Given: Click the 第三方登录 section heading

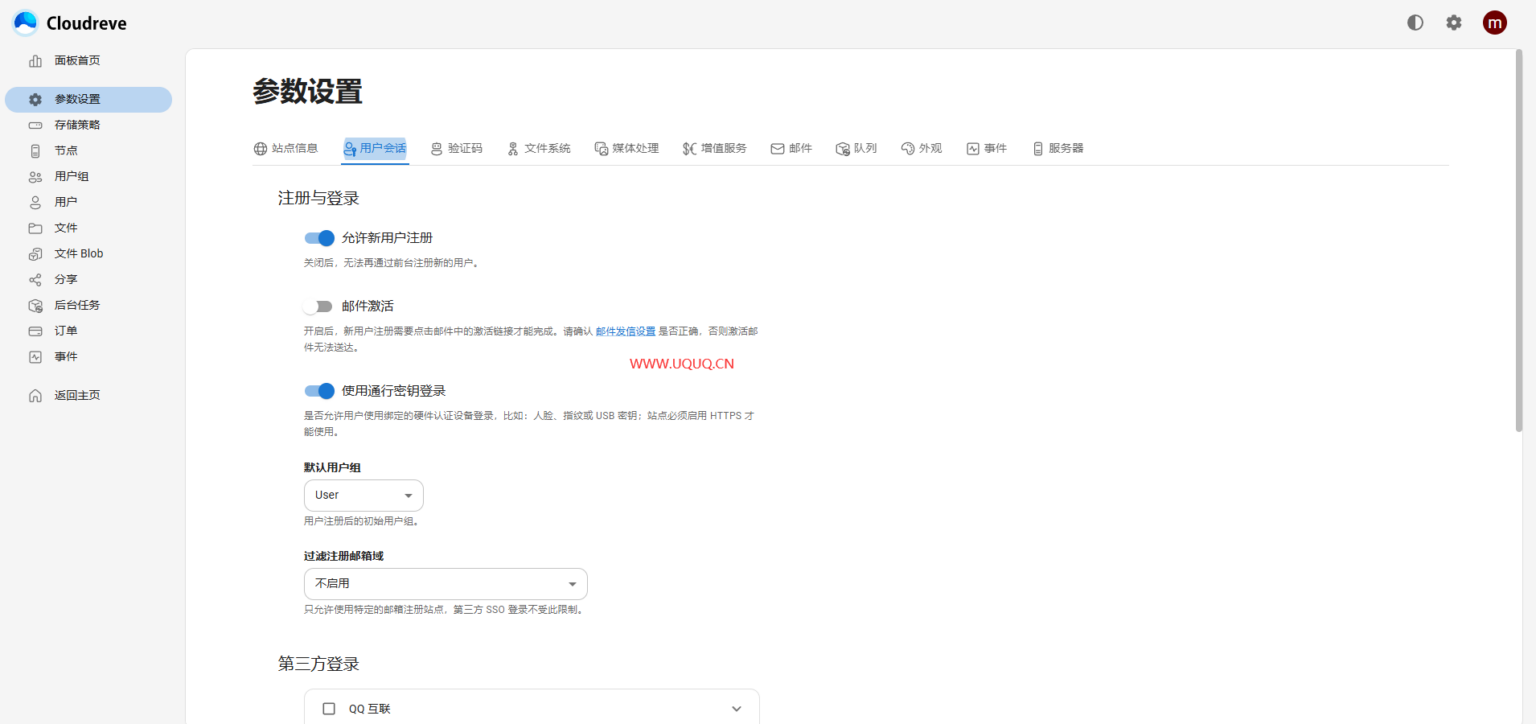Looking at the screenshot, I should (318, 664).
